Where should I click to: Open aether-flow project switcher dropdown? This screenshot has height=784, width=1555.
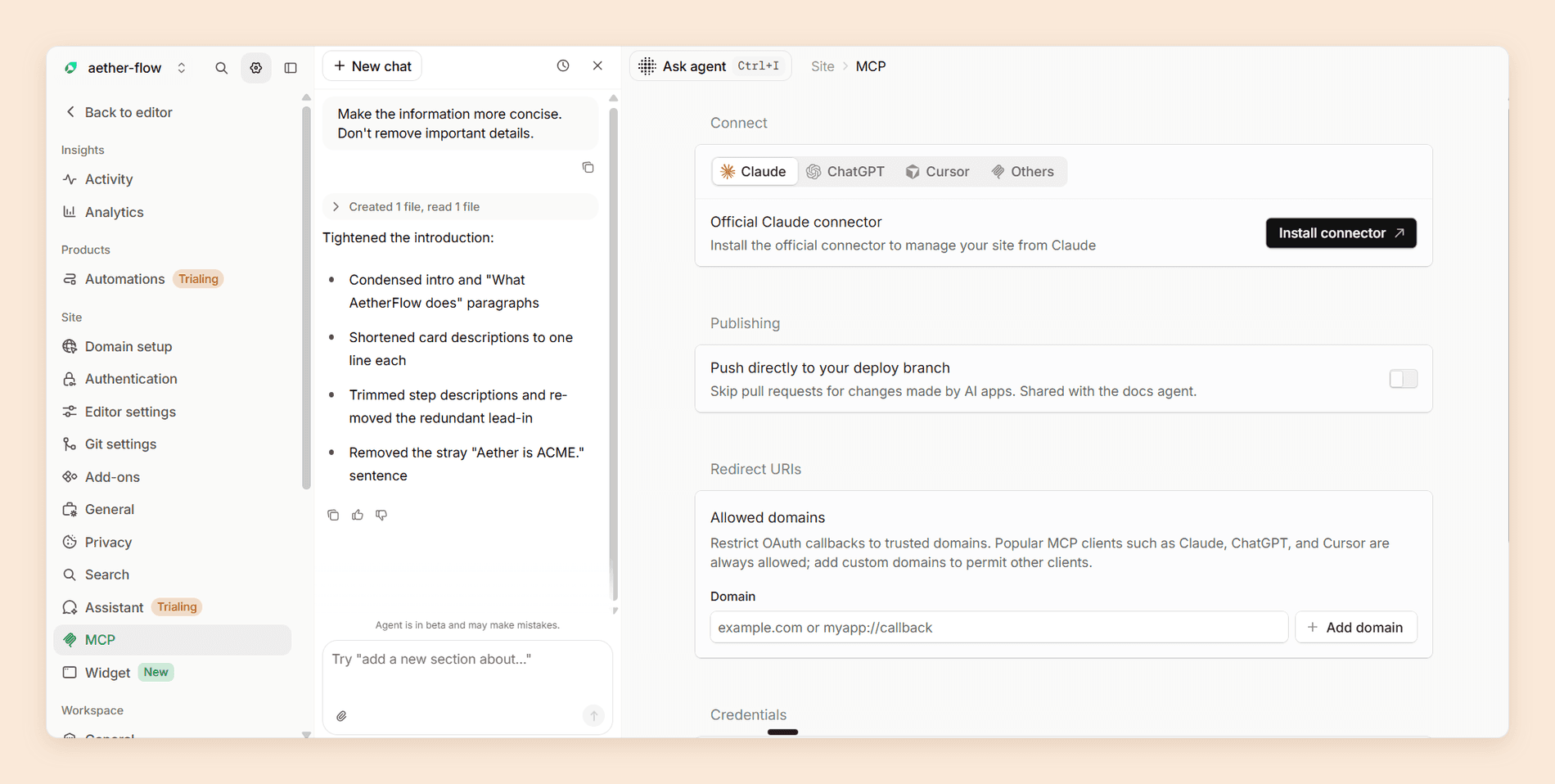[125, 68]
